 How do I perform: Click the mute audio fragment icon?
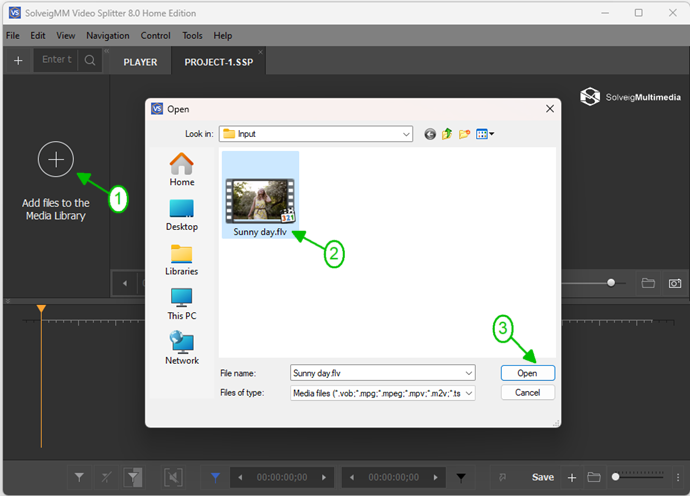coord(173,477)
